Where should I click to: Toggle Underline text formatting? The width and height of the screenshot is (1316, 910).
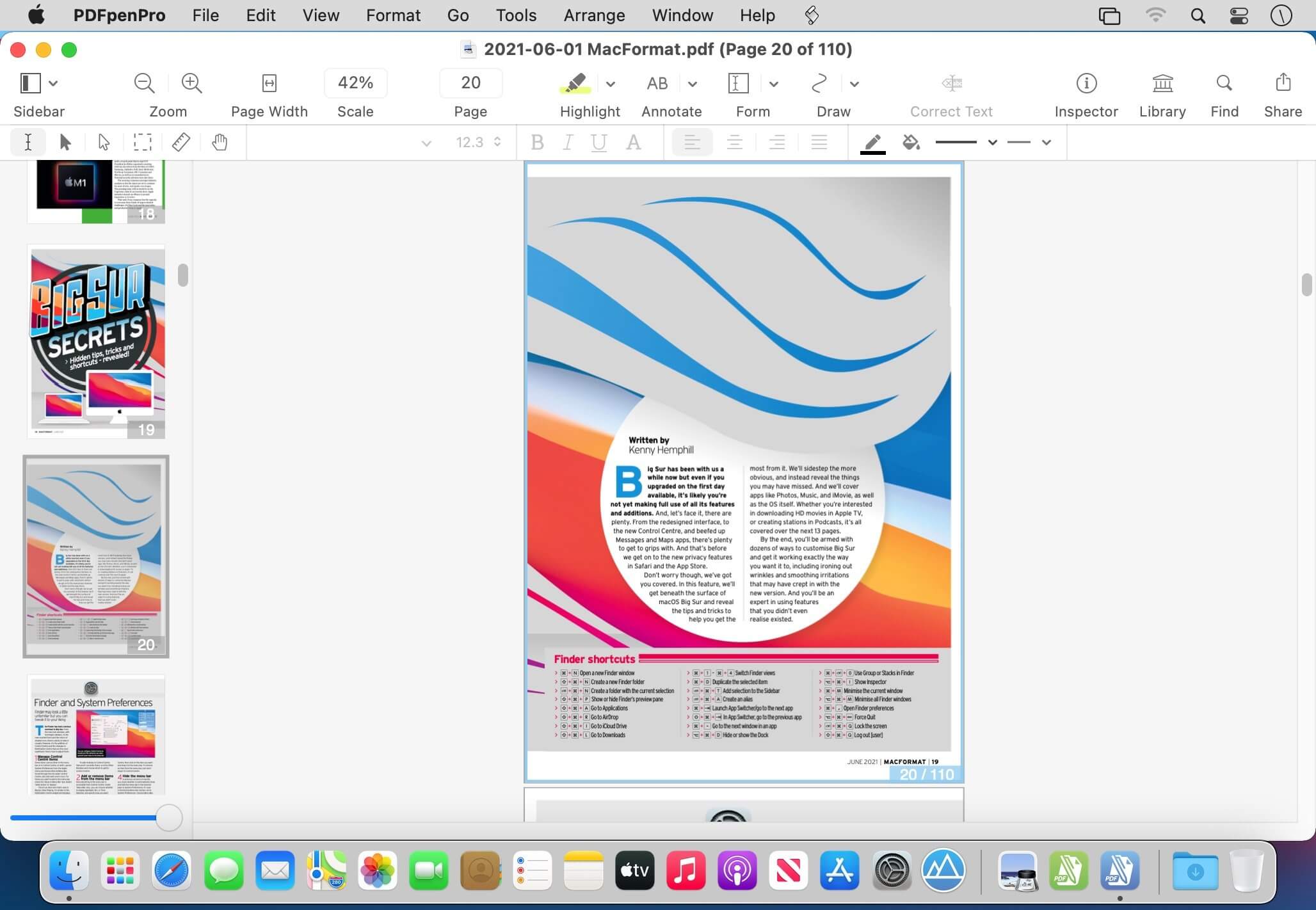(598, 142)
